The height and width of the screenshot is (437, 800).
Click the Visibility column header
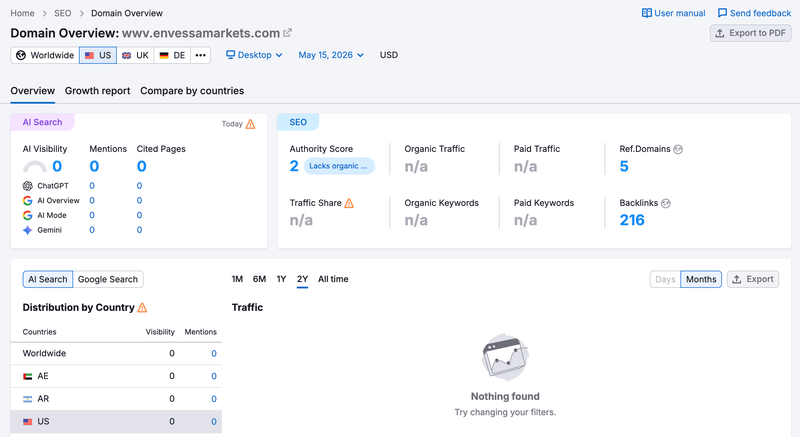(160, 332)
